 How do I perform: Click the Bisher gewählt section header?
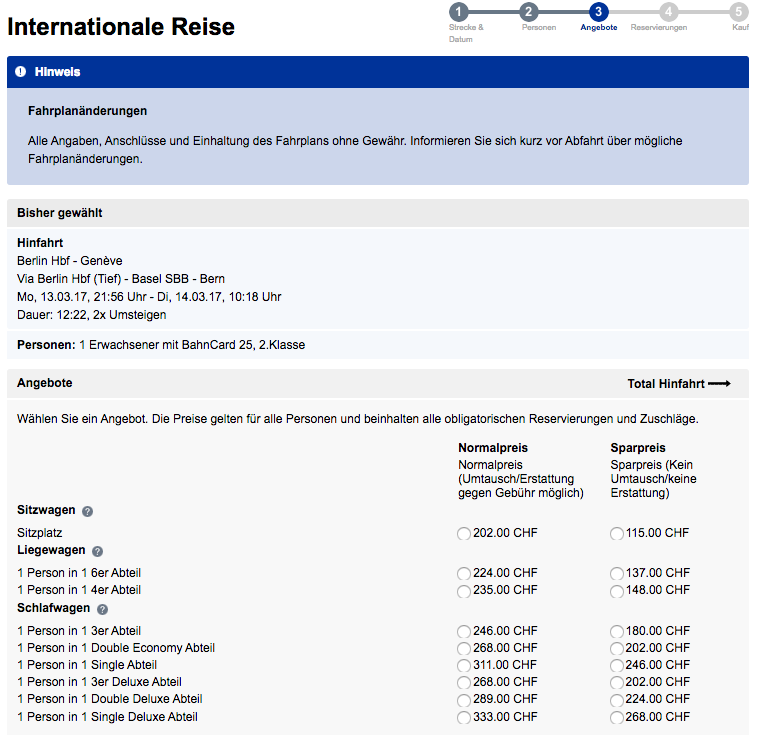60,213
